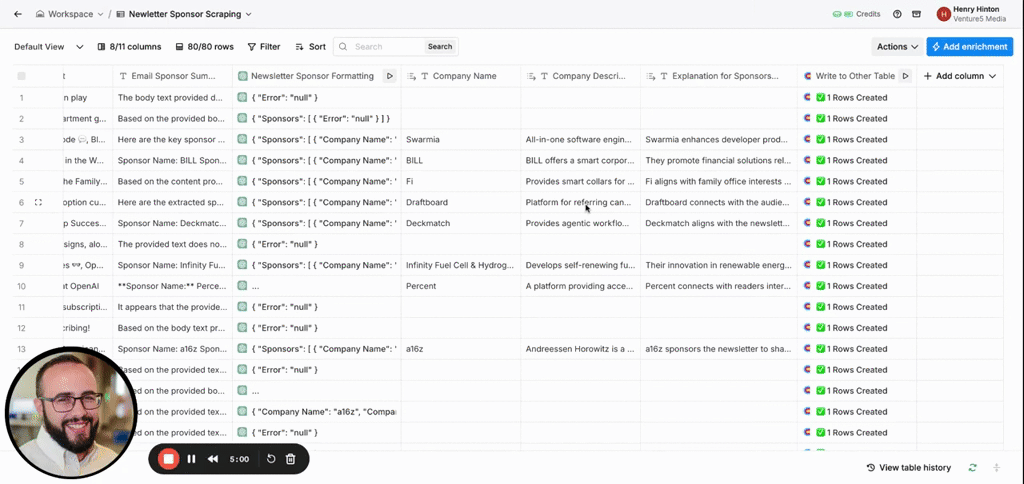Open the help question mark icon
The height and width of the screenshot is (484, 1024).
tap(897, 14)
